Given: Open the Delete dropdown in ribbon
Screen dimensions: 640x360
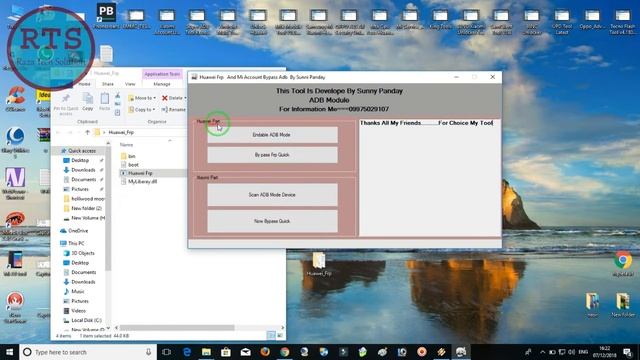Looking at the screenshot, I should tap(174, 98).
